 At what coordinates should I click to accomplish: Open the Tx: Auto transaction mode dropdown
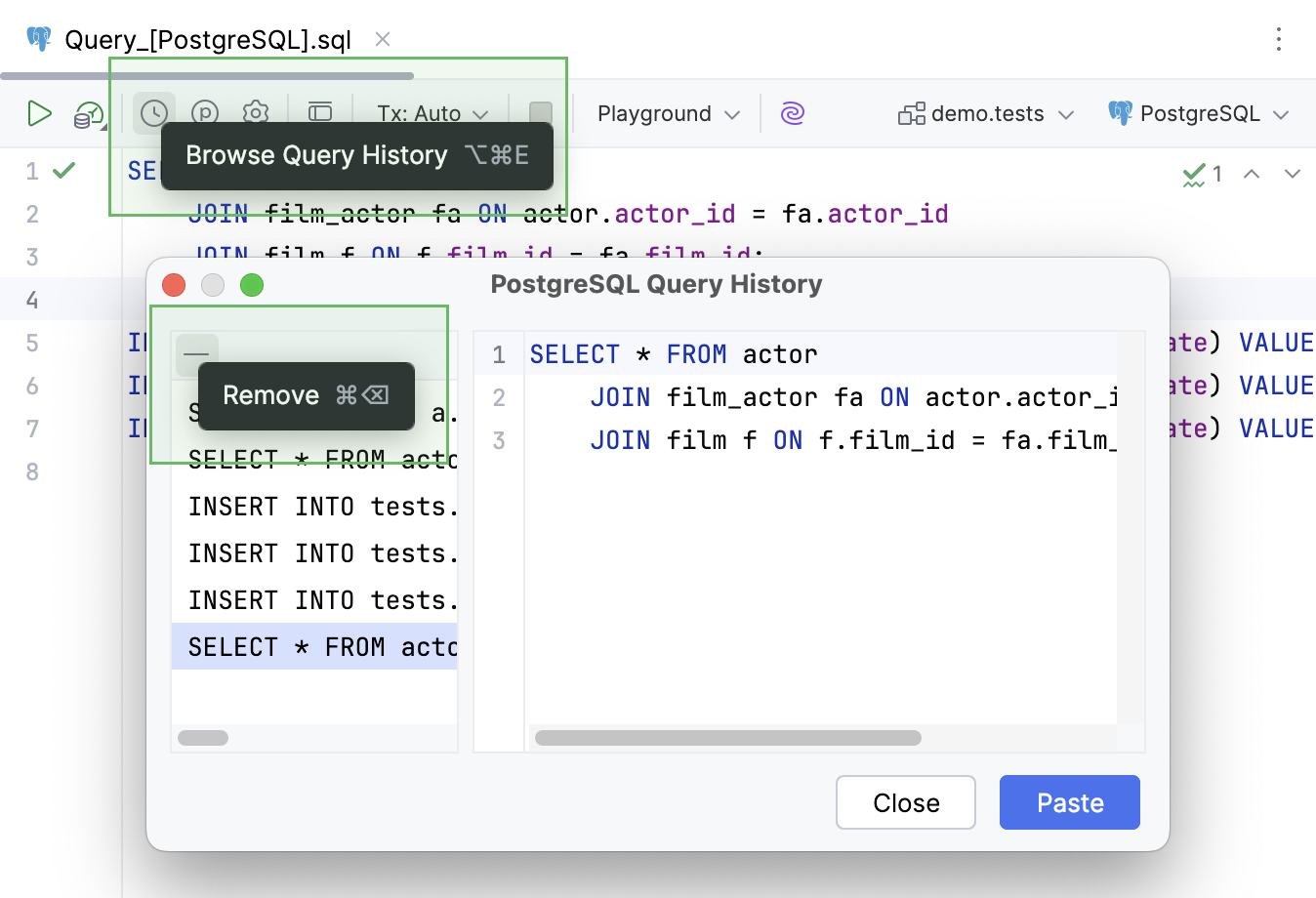(431, 113)
